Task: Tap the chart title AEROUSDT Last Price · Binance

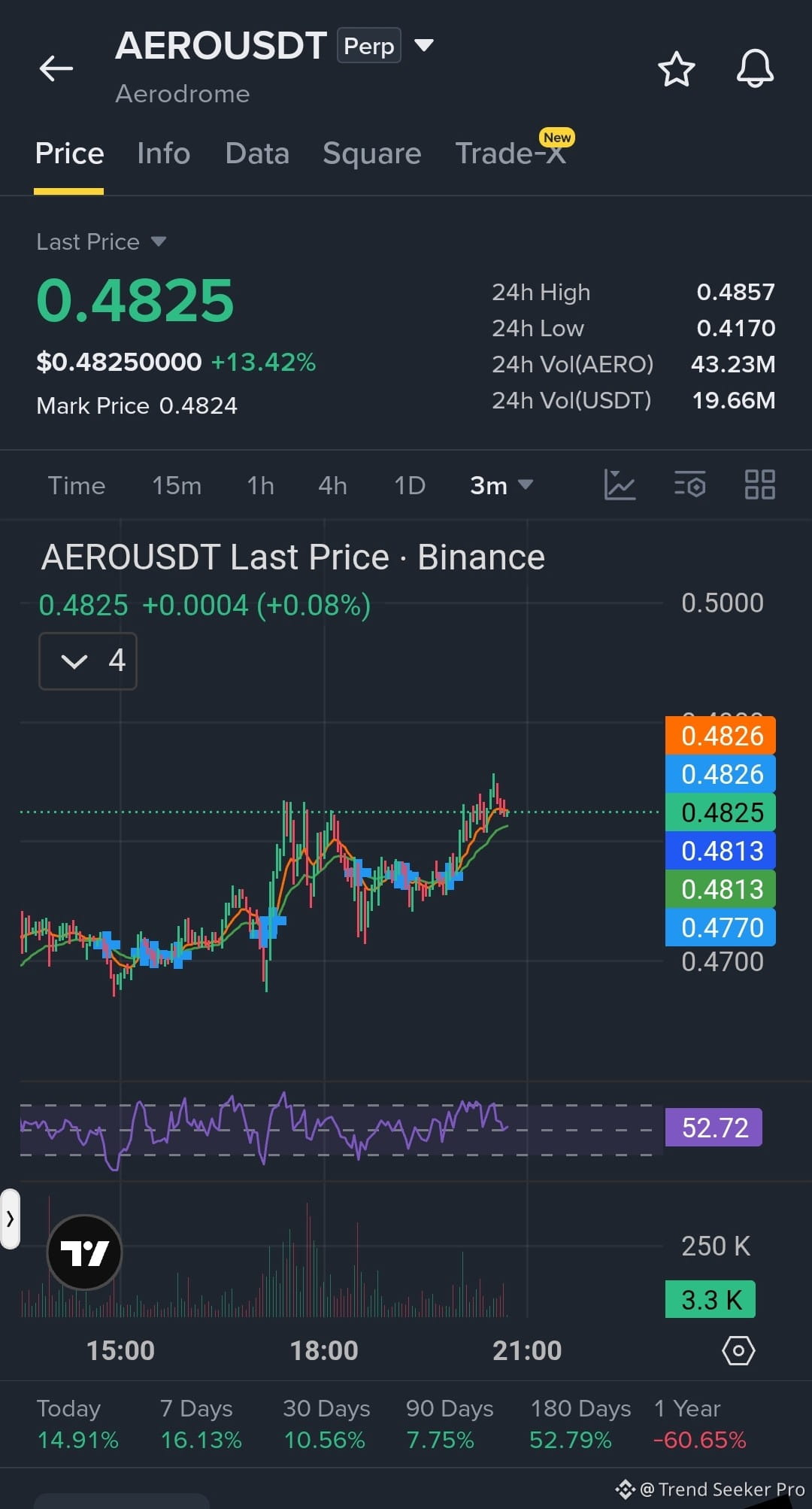Action: coord(292,557)
